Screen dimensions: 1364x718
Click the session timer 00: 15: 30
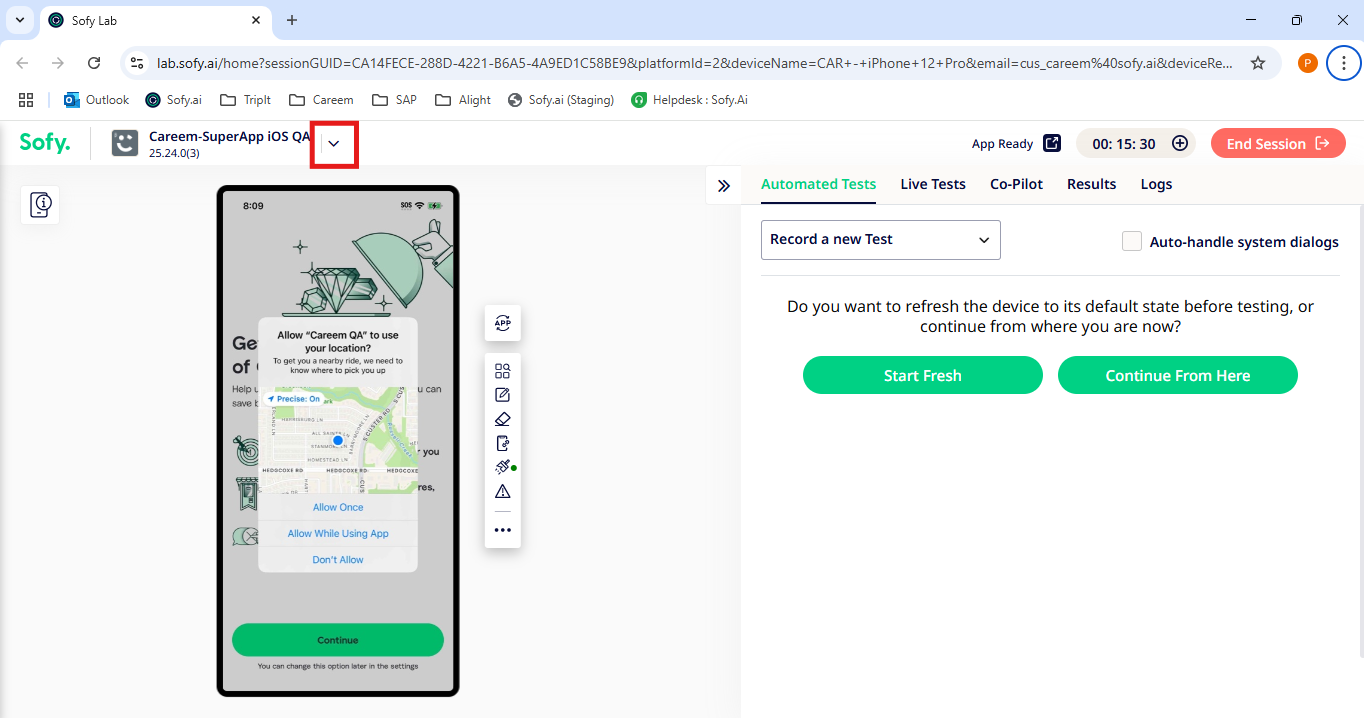click(1124, 144)
